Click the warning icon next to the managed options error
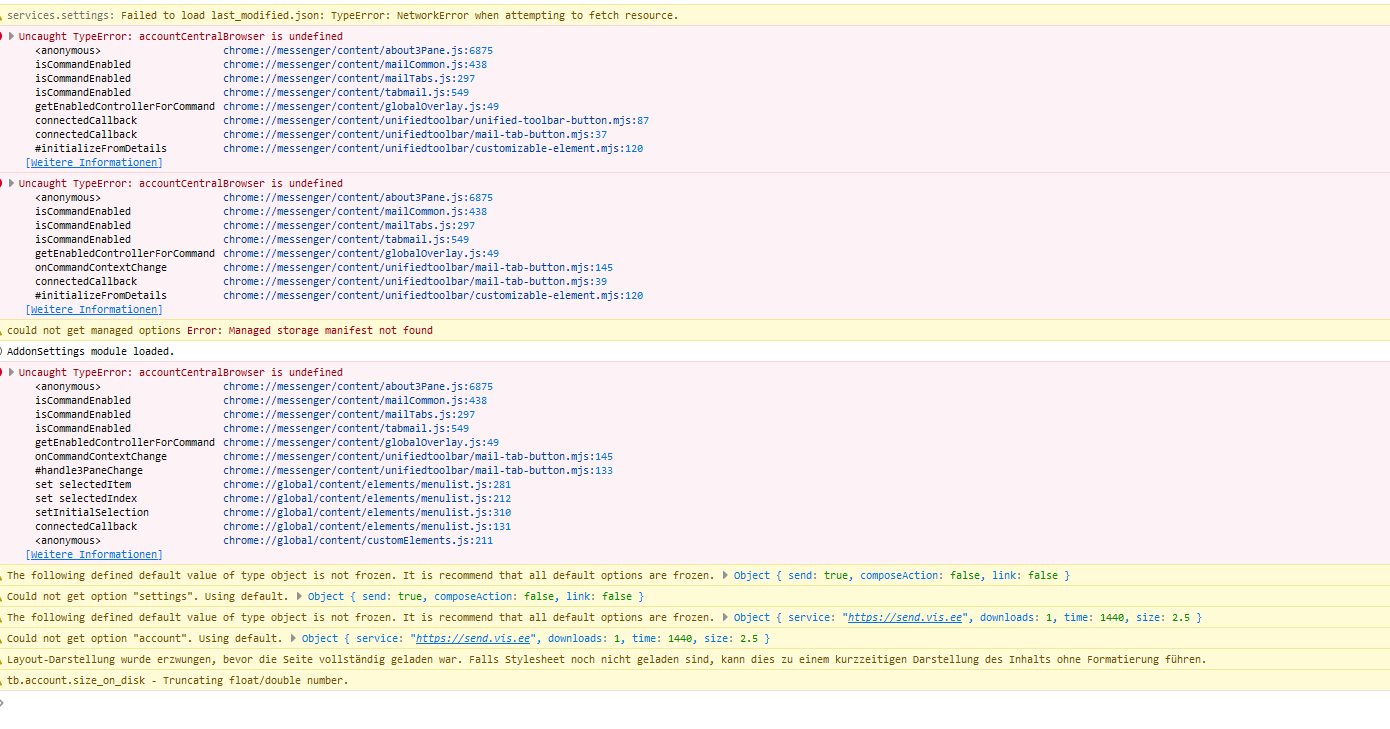This screenshot has width=1390, height=729. point(2,330)
